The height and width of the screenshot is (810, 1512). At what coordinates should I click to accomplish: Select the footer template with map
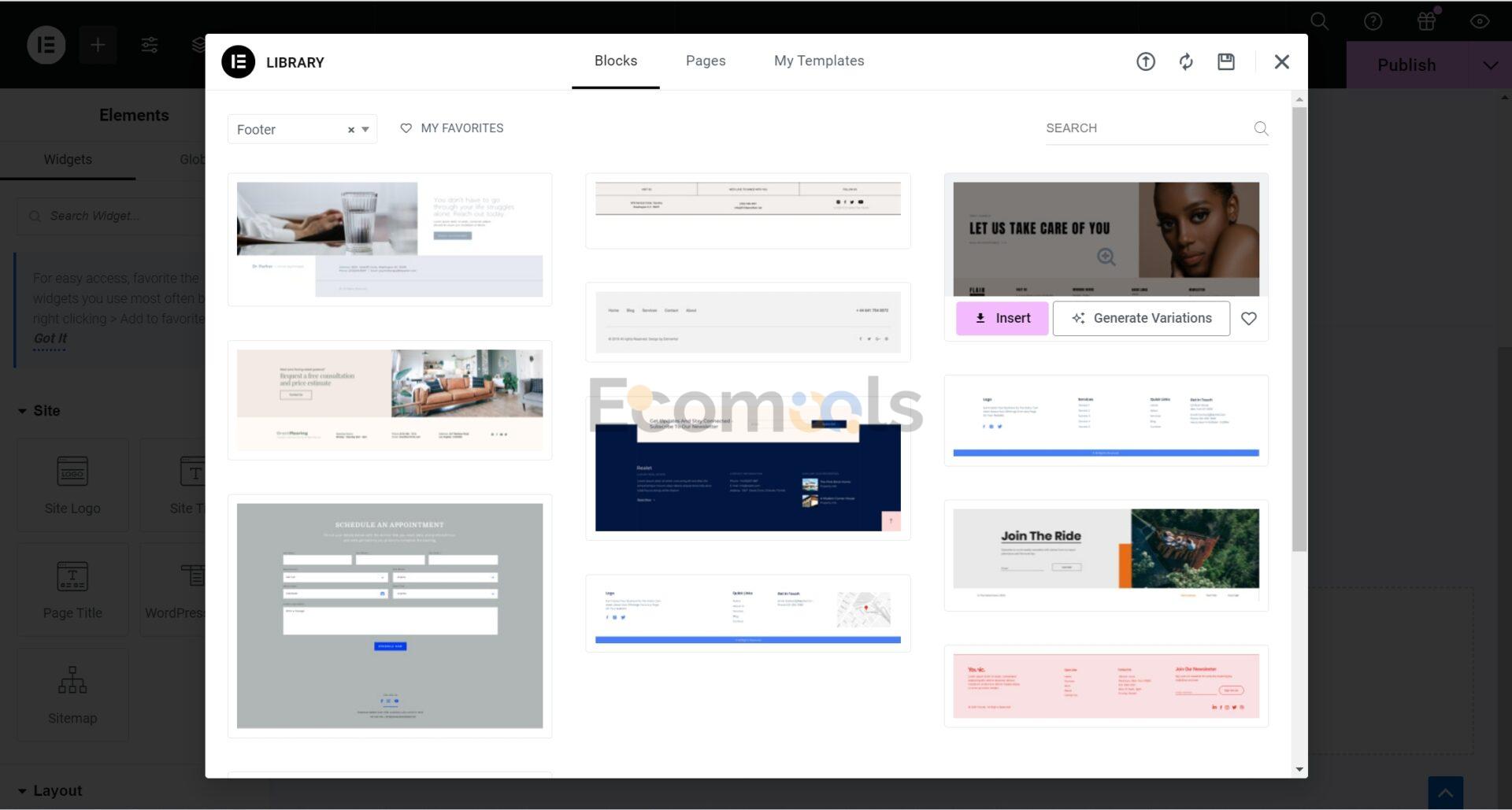click(x=748, y=613)
